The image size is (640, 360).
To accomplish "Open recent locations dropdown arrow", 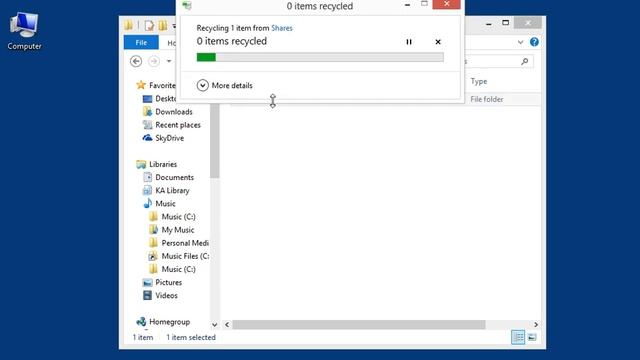I will 169,61.
